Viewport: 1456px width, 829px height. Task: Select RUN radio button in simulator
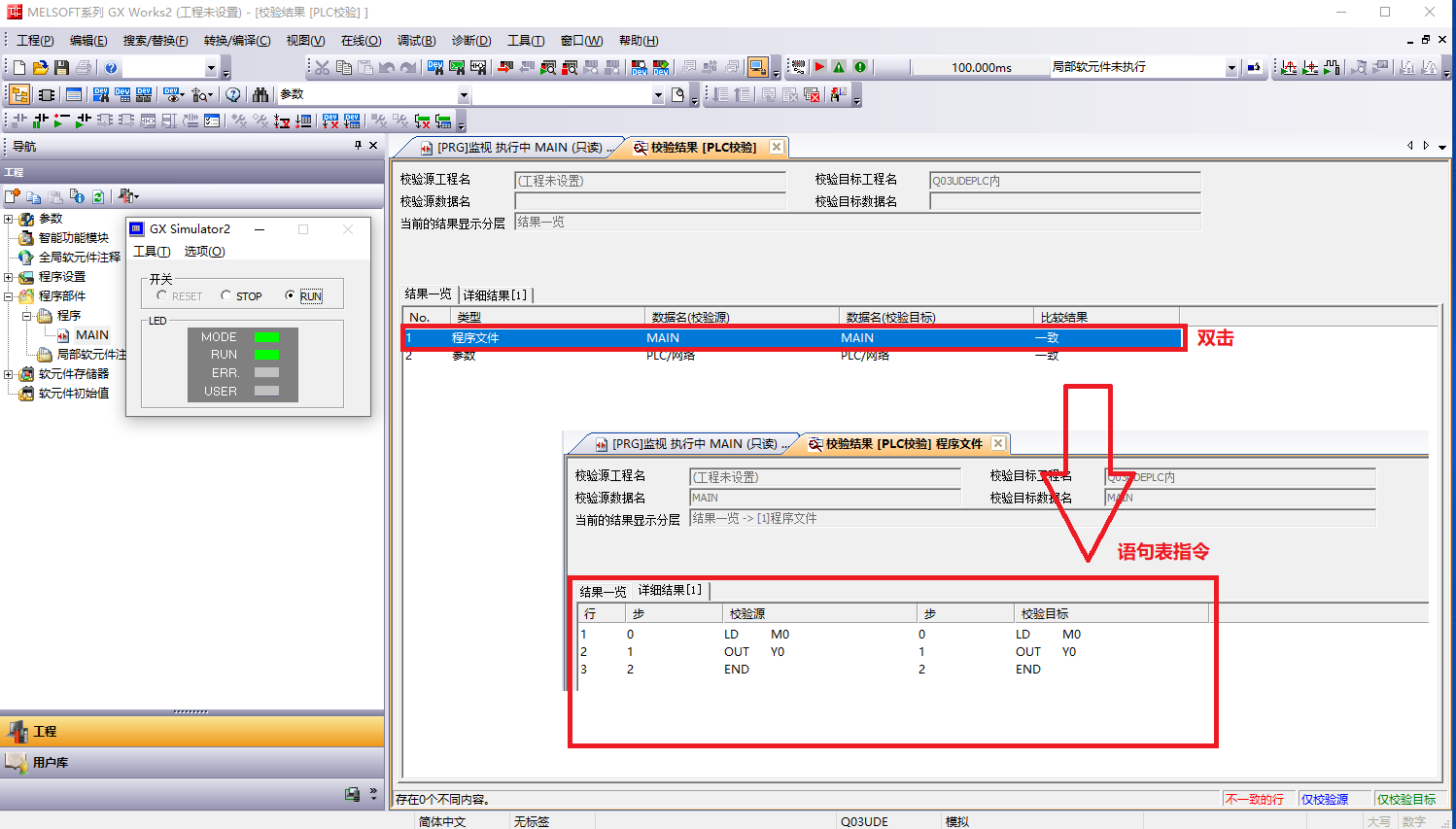pos(290,295)
